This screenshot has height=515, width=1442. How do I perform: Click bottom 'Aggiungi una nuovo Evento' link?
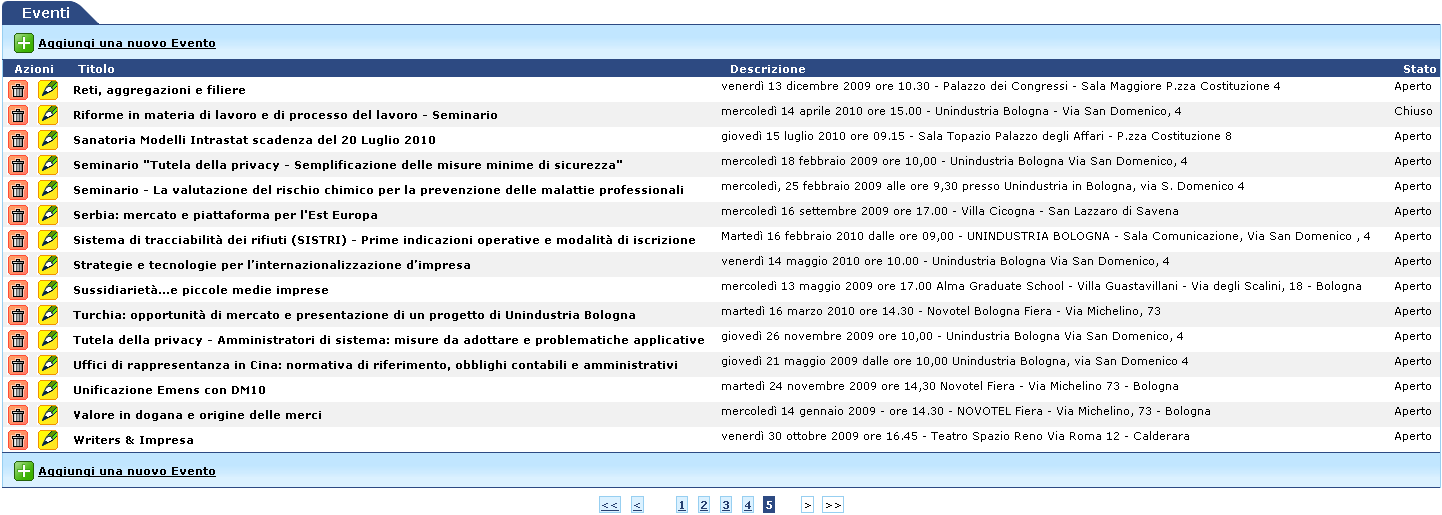click(x=127, y=471)
